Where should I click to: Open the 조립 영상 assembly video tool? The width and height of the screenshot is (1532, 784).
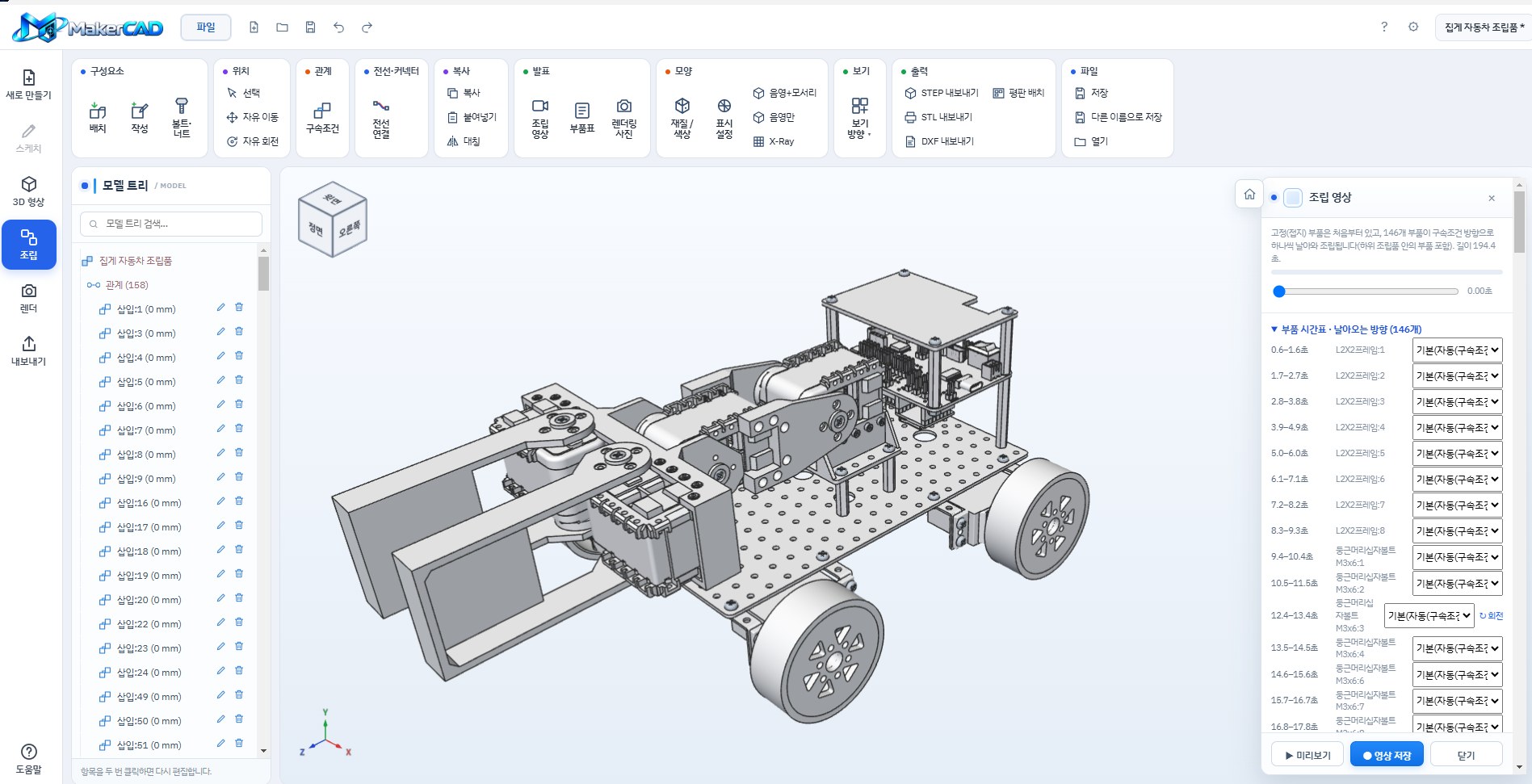click(540, 117)
